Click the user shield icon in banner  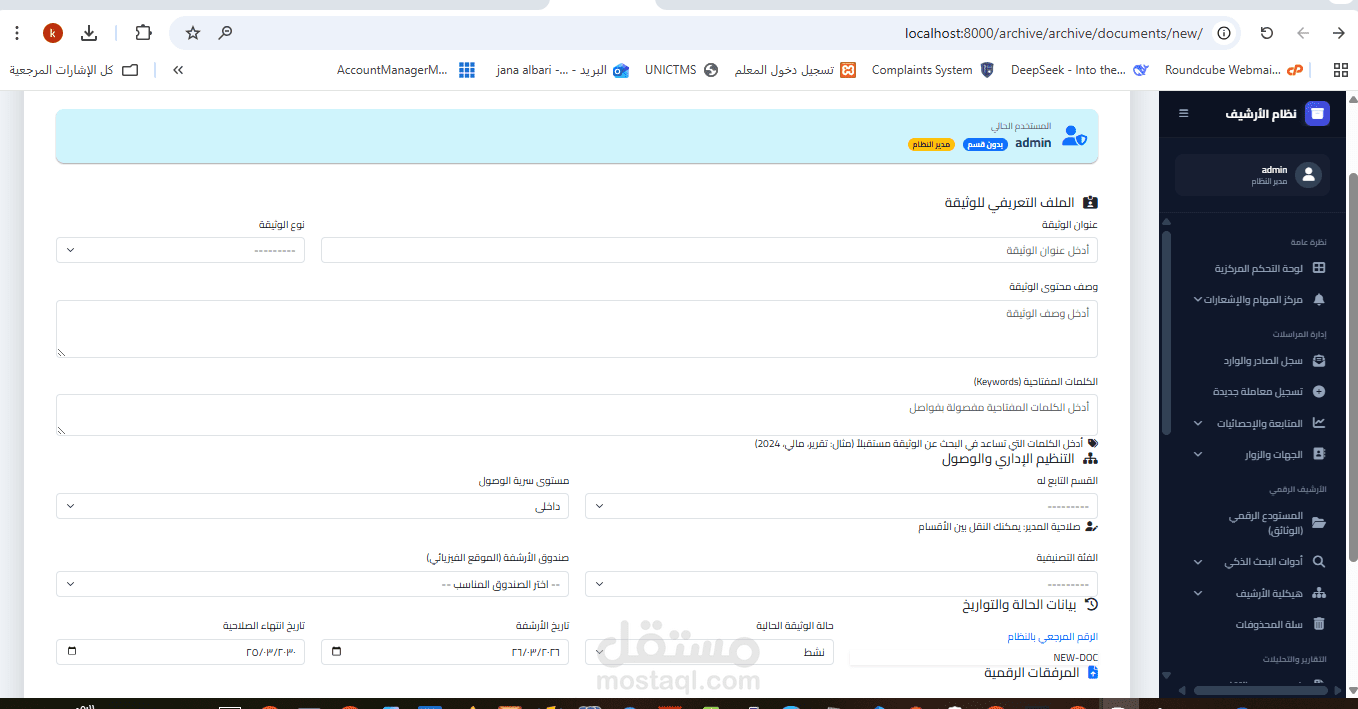point(1074,136)
